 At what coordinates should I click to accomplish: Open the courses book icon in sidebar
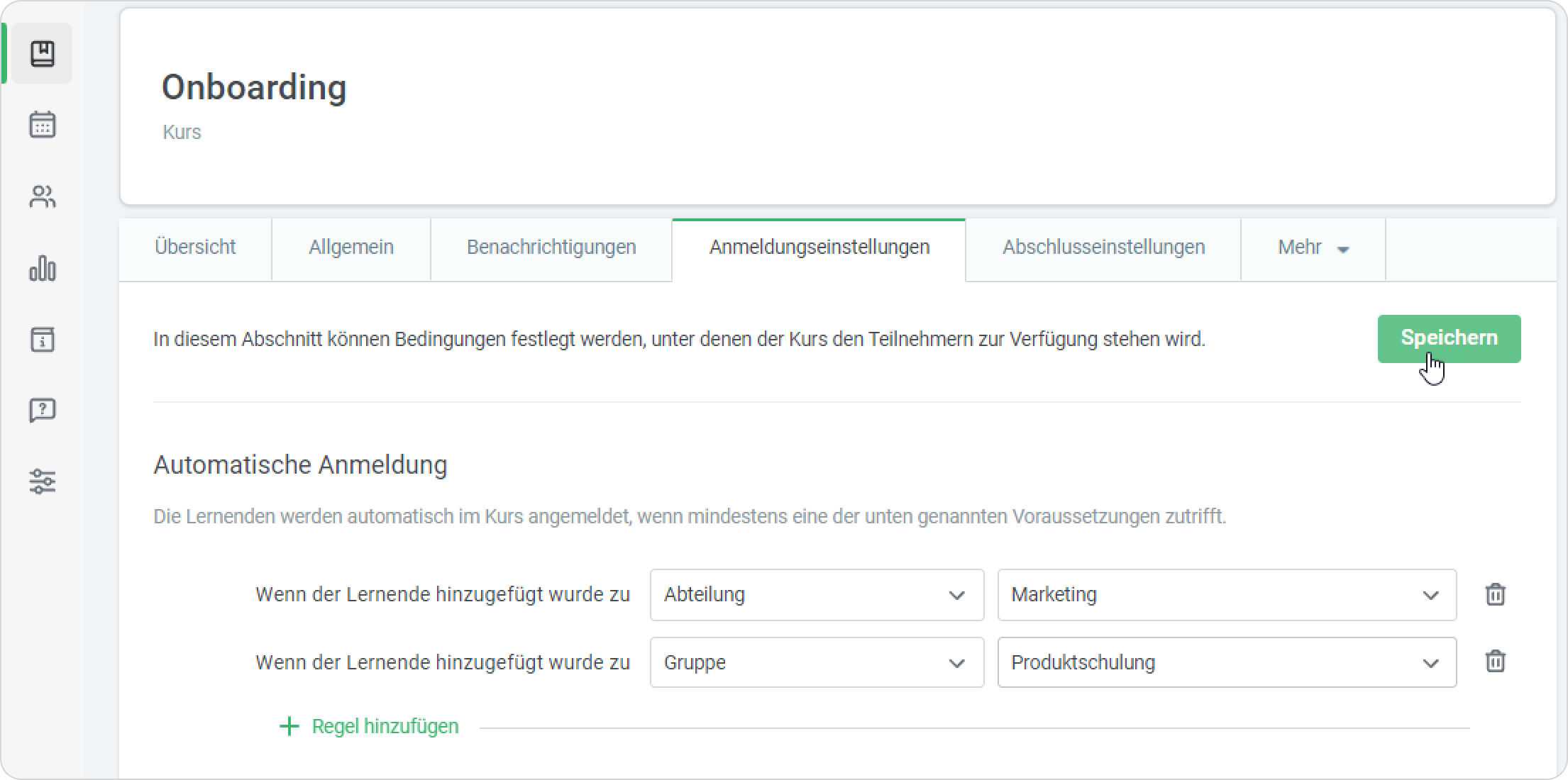[43, 54]
